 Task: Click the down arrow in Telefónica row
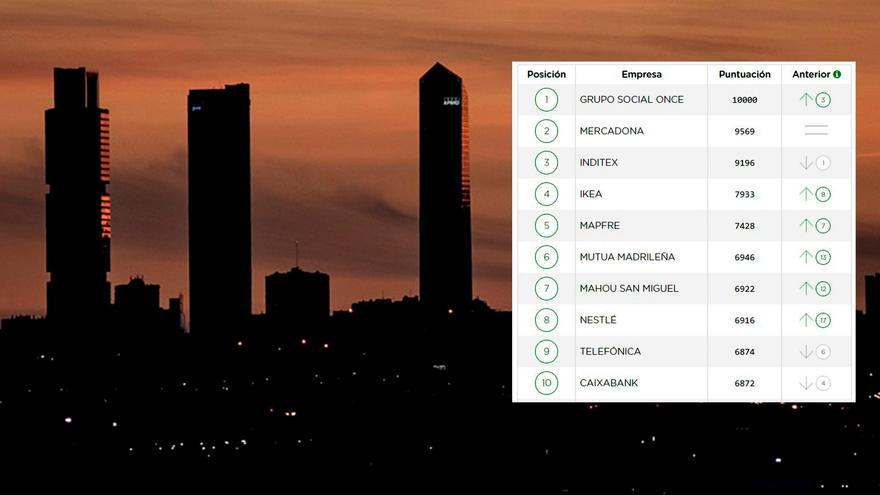[x=806, y=351]
